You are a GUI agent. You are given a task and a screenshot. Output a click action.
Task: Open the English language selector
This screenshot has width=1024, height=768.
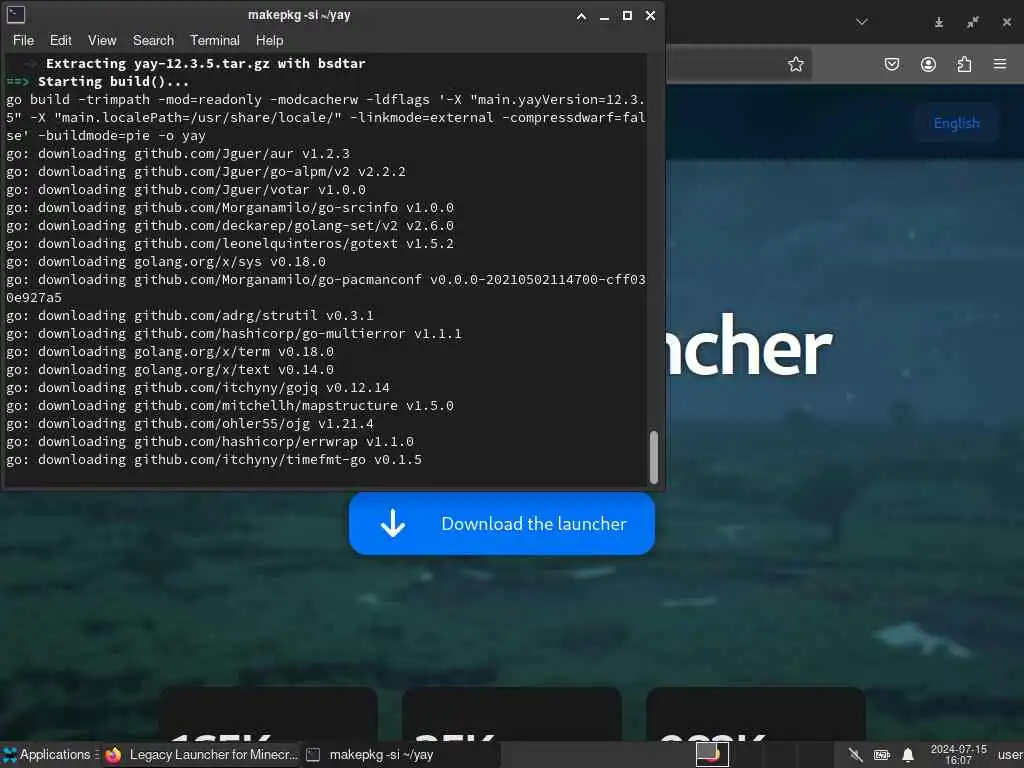[x=956, y=123]
